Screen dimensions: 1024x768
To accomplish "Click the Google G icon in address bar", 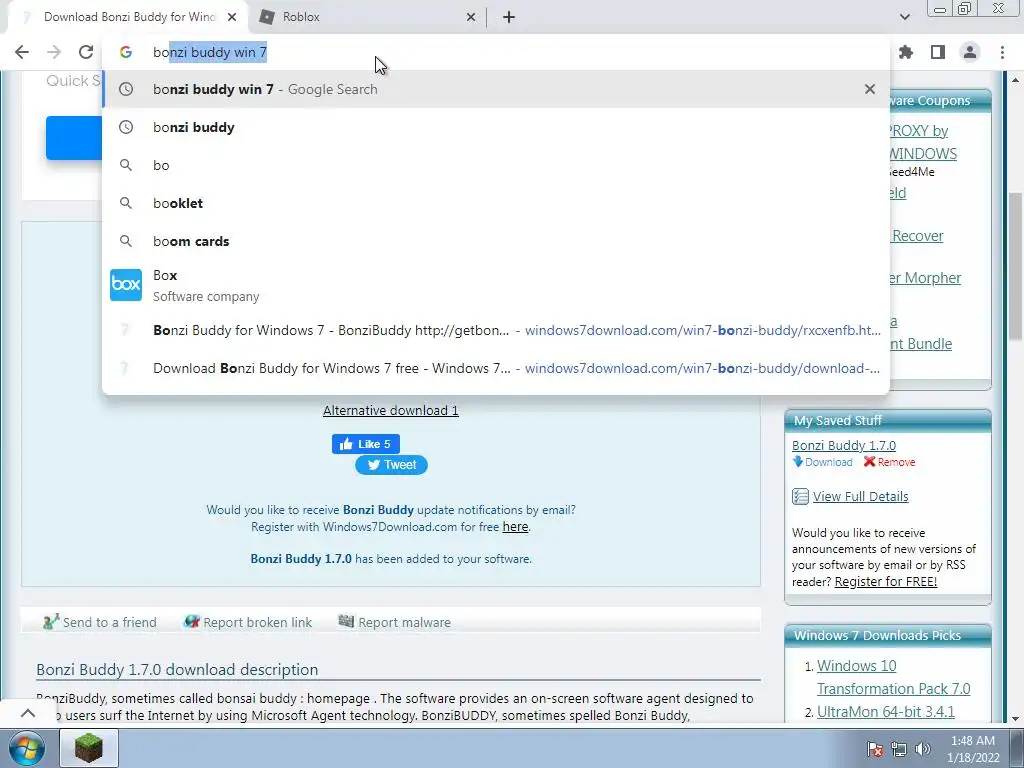I will click(126, 52).
